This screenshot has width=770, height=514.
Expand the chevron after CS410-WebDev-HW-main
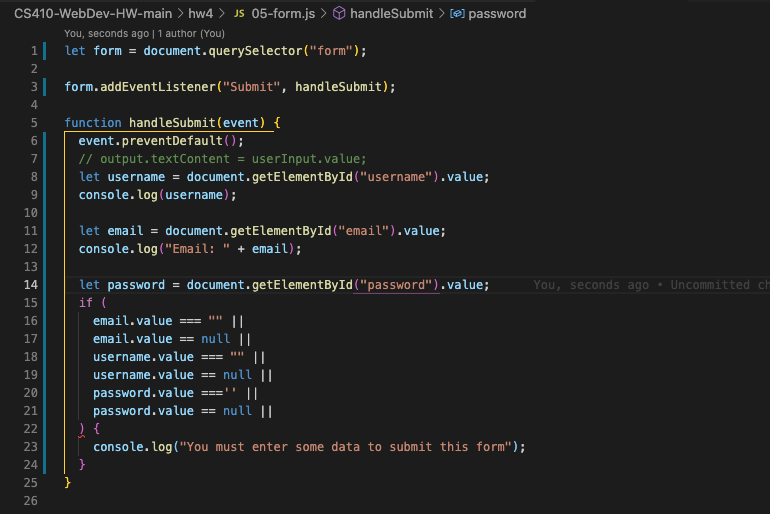click(x=180, y=14)
